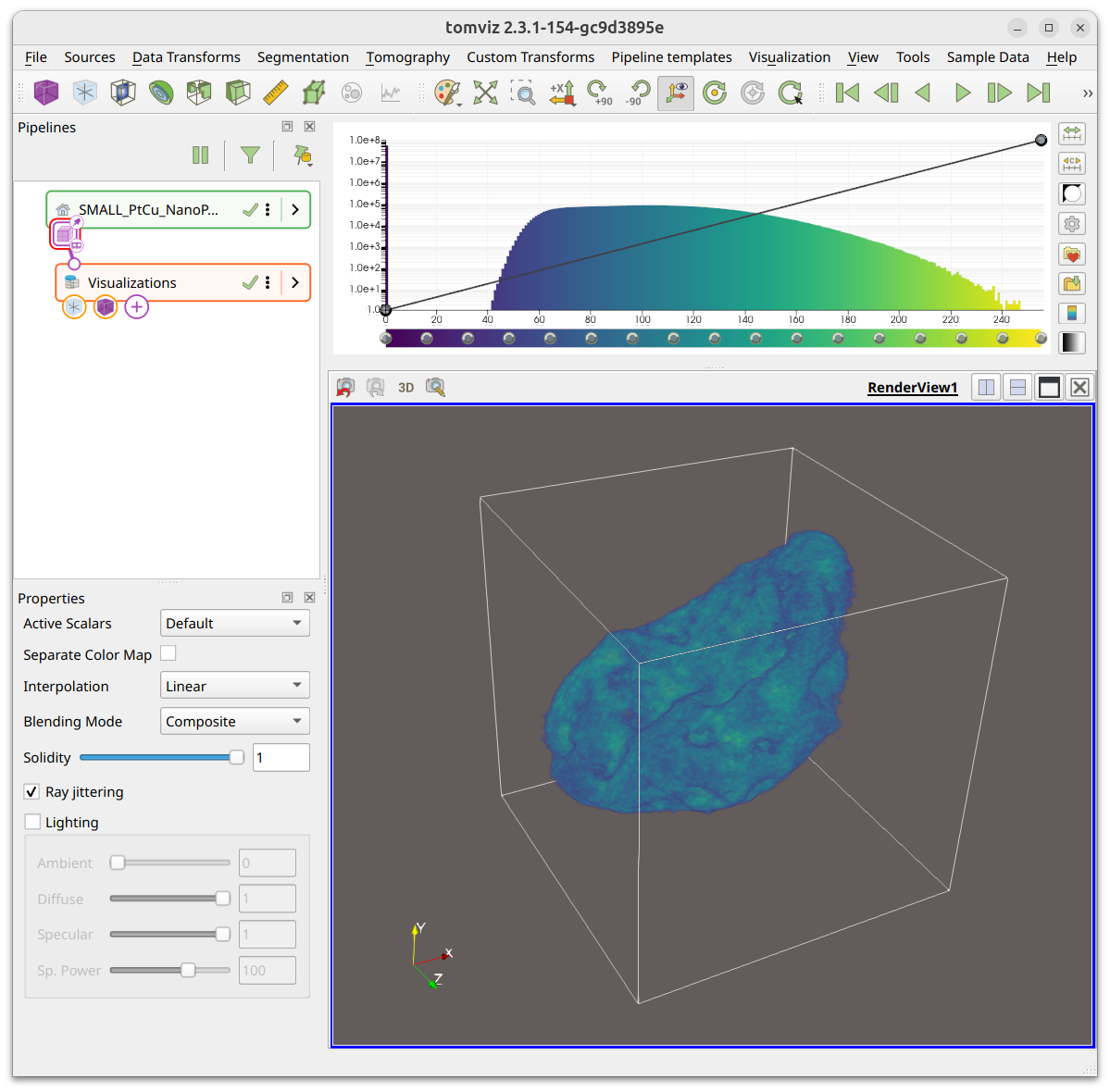The image size is (1110, 1092).
Task: Open the Segmentation menu
Action: coord(303,57)
